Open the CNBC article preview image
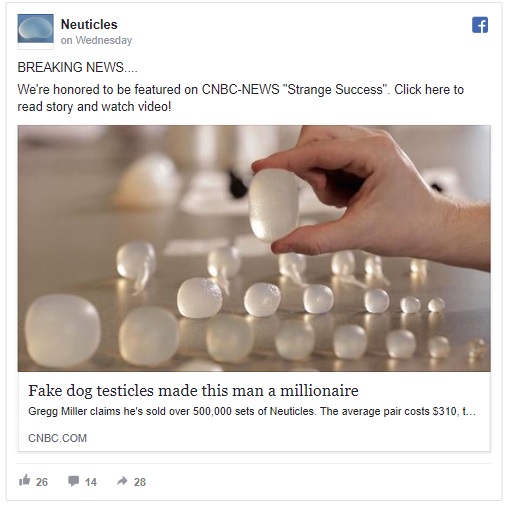 coord(254,248)
